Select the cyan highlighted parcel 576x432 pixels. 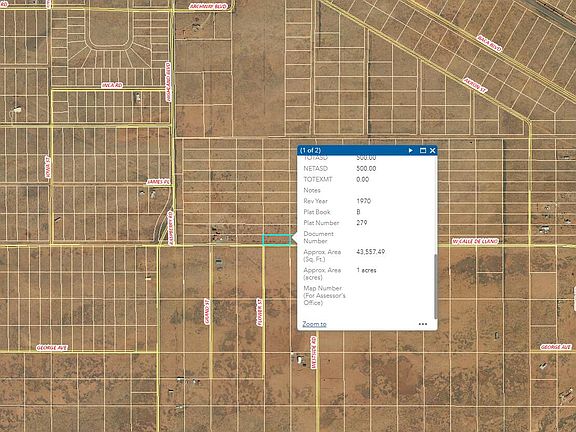[x=277, y=240]
